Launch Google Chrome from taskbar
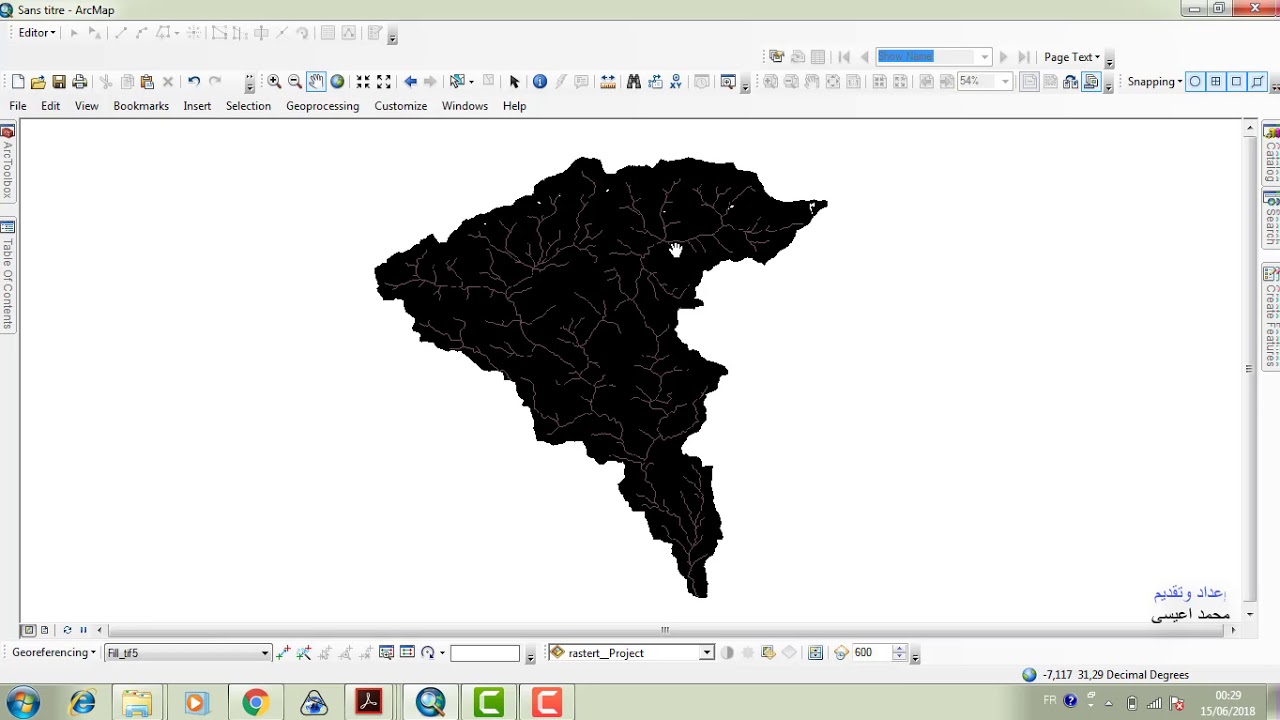1280x720 pixels. click(255, 703)
